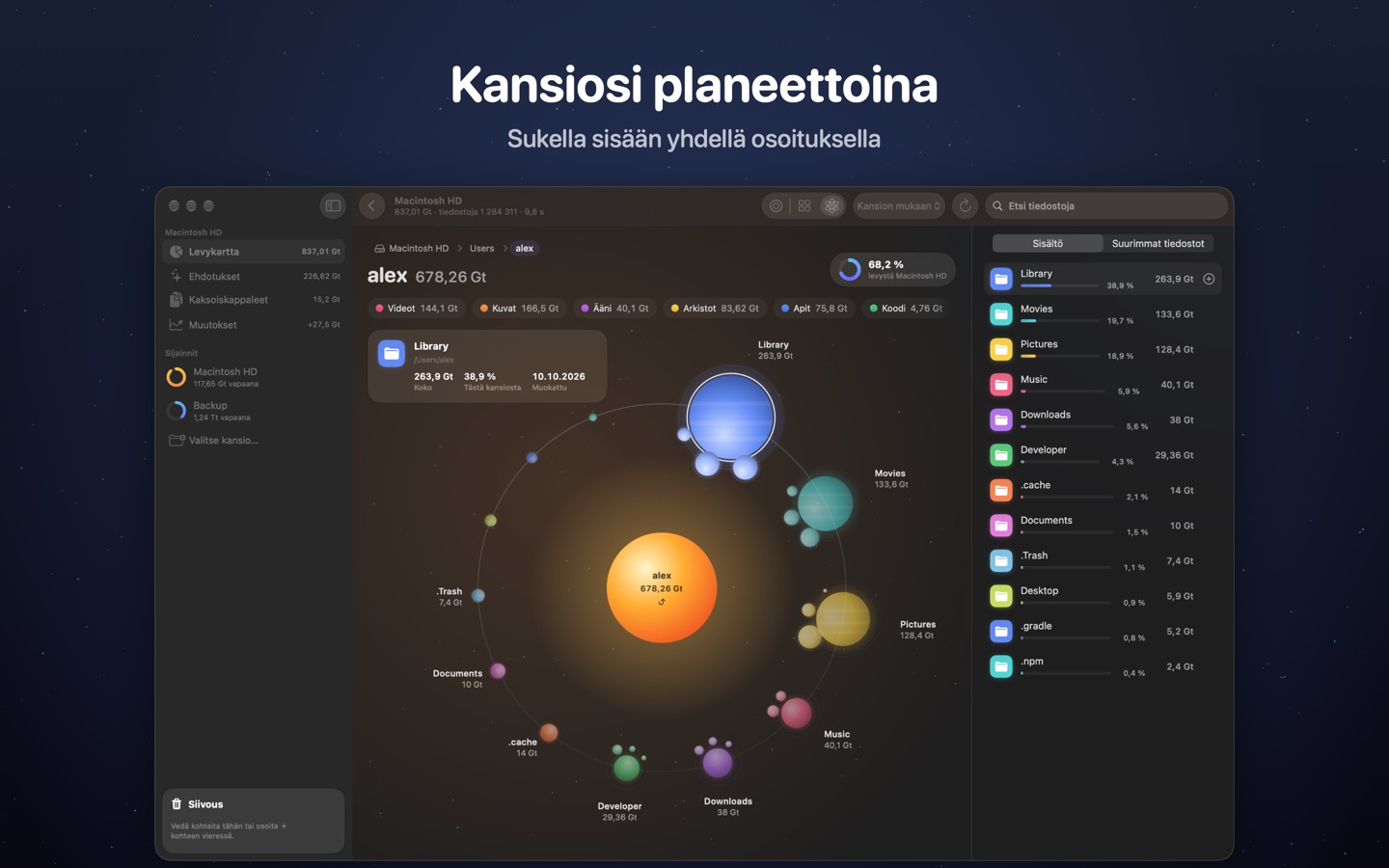Select the yellow Pictures planet
The image size is (1389, 868).
(x=843, y=619)
